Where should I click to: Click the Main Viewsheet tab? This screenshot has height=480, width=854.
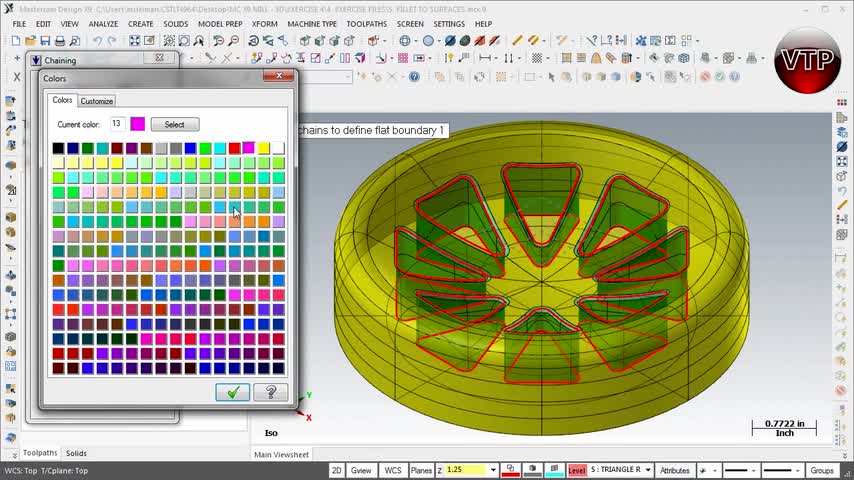(282, 454)
